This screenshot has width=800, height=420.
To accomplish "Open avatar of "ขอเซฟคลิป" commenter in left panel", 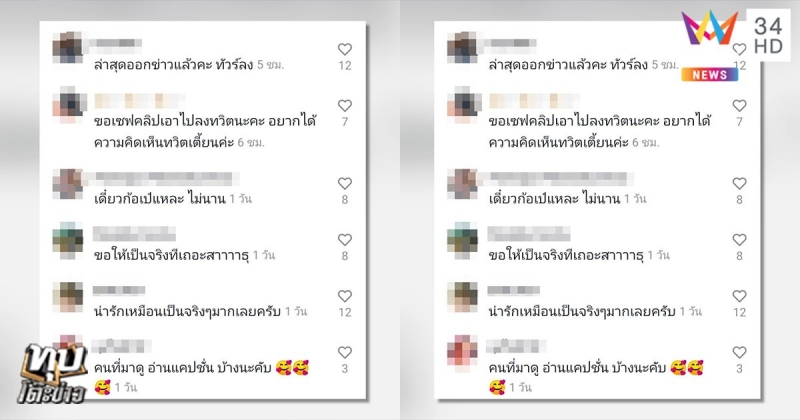I will click(68, 105).
